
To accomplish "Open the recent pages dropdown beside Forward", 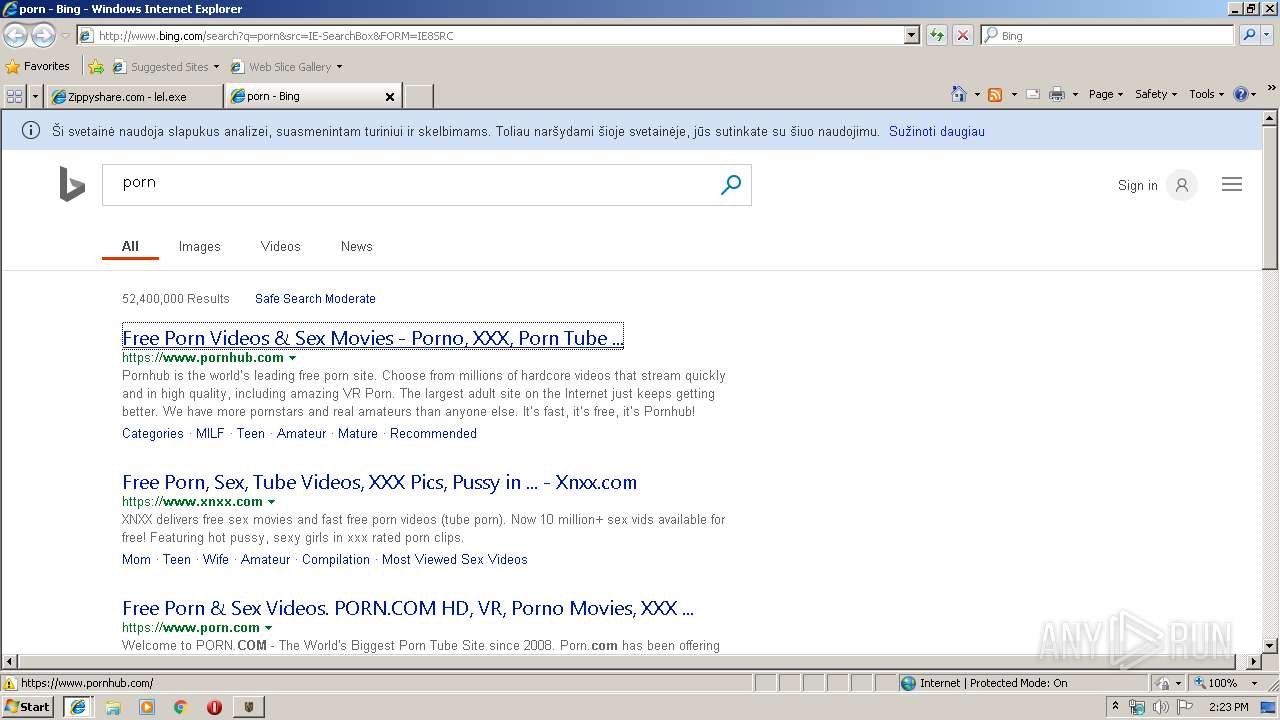I will tap(65, 36).
